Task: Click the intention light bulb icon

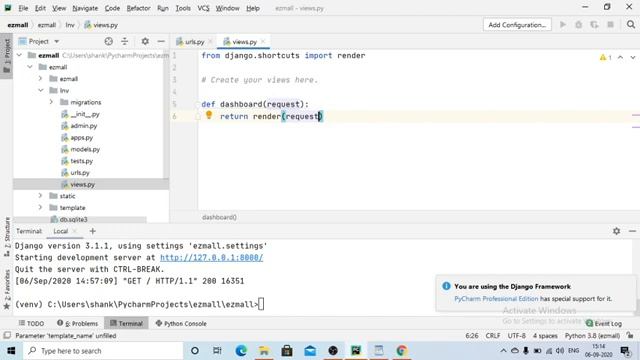Action: point(209,115)
